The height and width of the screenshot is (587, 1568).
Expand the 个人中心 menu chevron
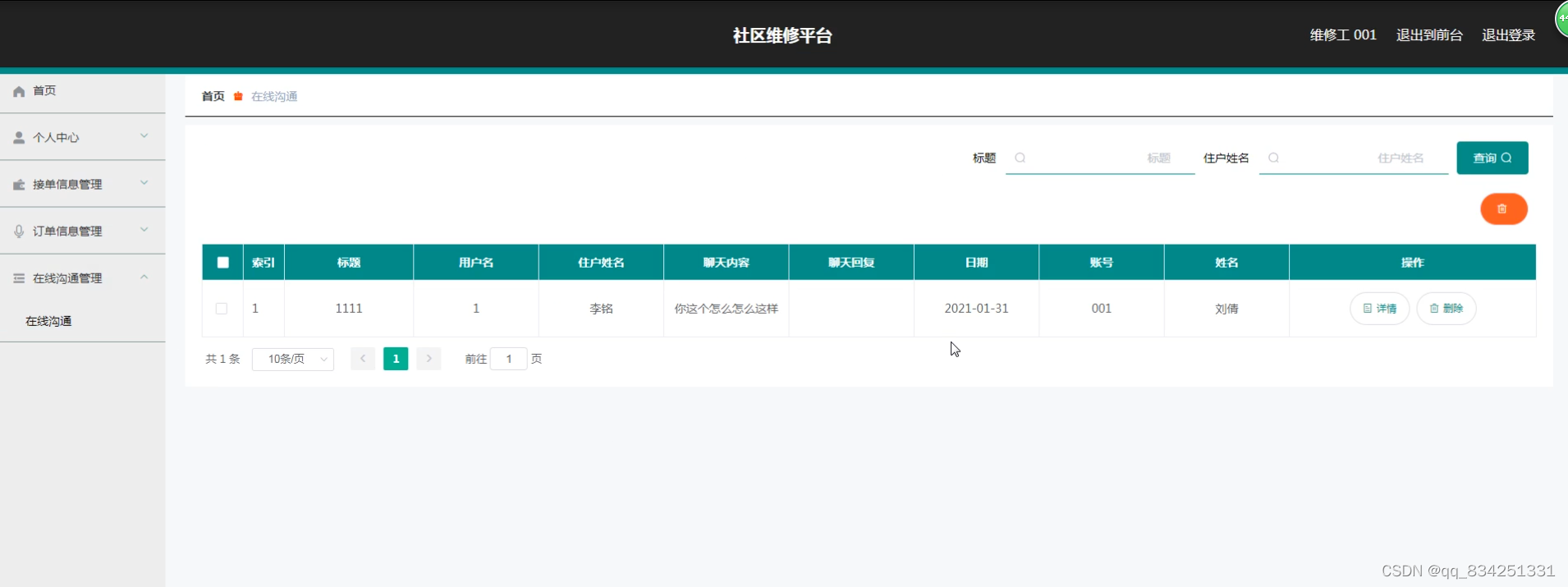coord(144,136)
